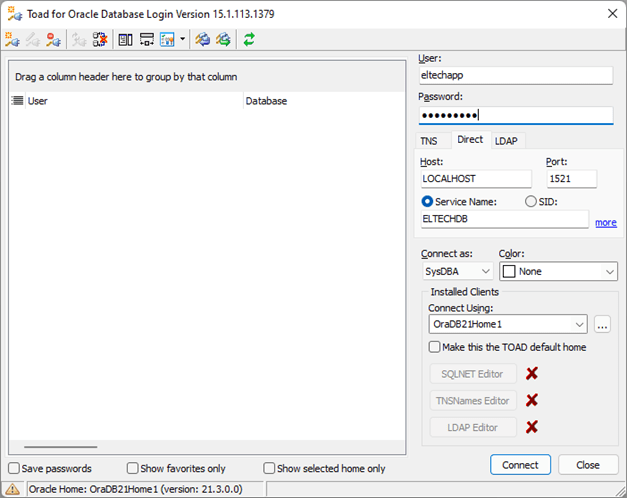Click the disabled TNSNames Editor button
This screenshot has height=498, width=627.
[473, 400]
